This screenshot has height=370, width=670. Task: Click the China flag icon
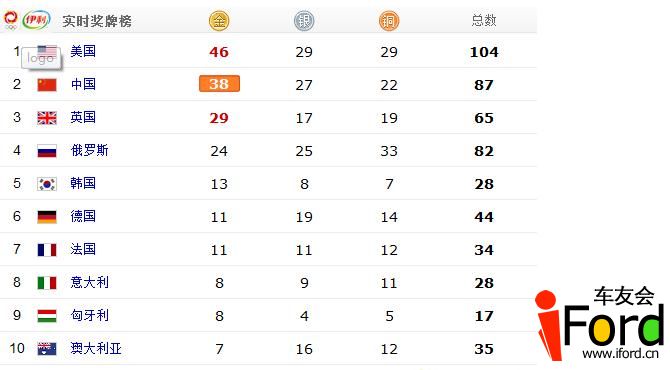pyautogui.click(x=47, y=85)
